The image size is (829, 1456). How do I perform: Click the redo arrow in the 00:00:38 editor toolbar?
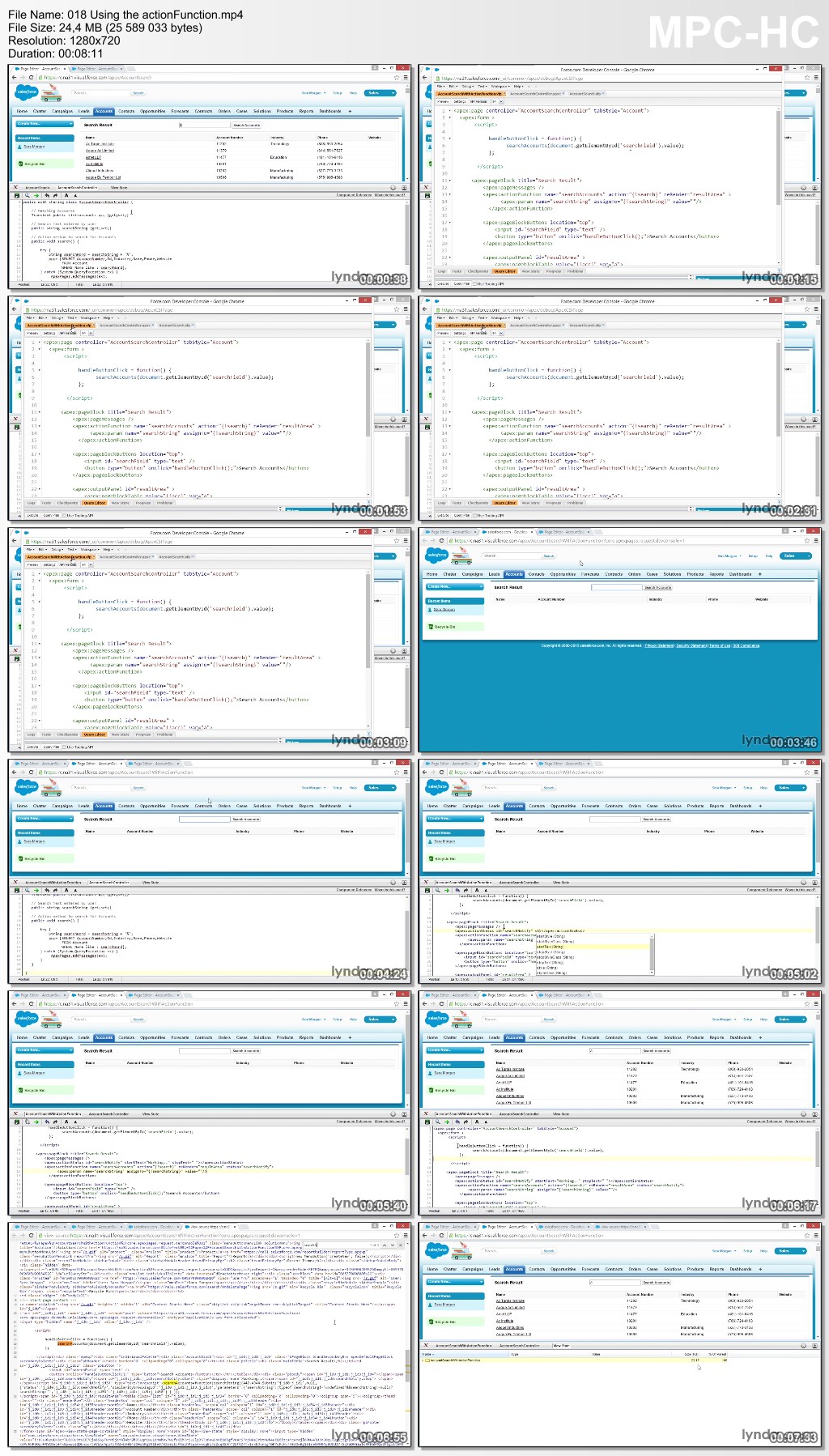pos(55,195)
